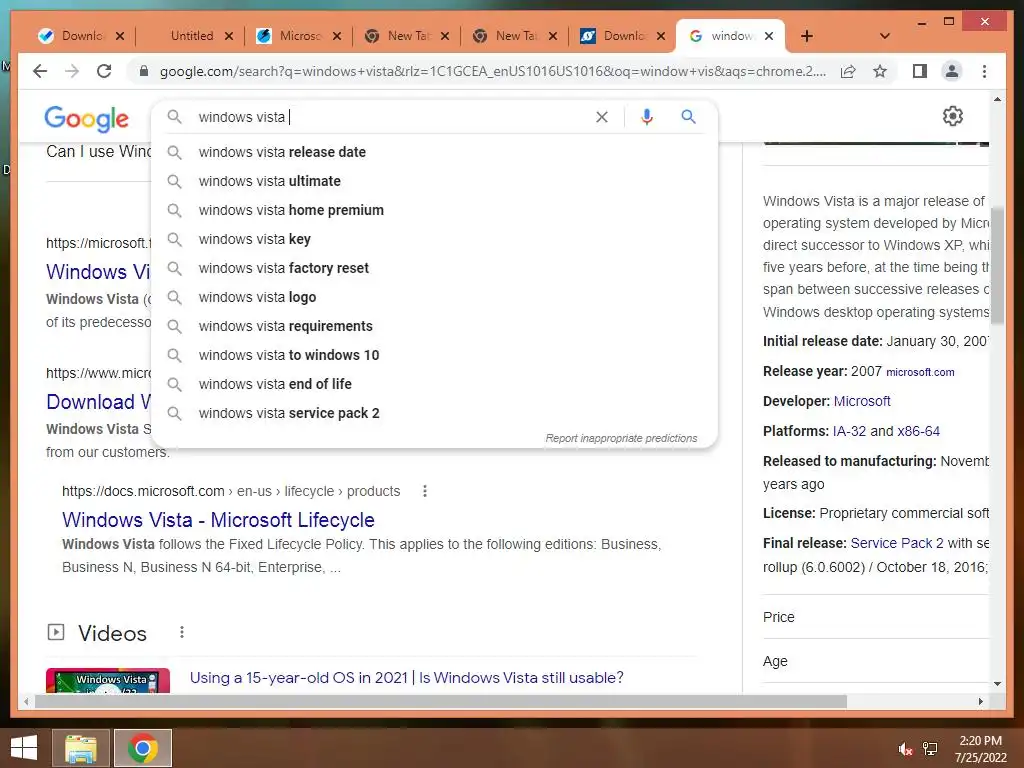Viewport: 1024px width, 768px height.
Task: Open the tab search chevron
Action: 885,36
